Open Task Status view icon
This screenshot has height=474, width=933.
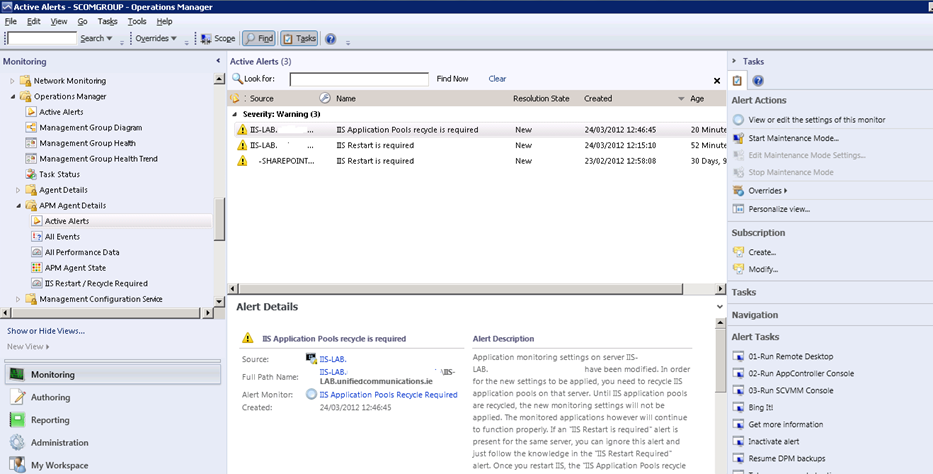pos(31,174)
